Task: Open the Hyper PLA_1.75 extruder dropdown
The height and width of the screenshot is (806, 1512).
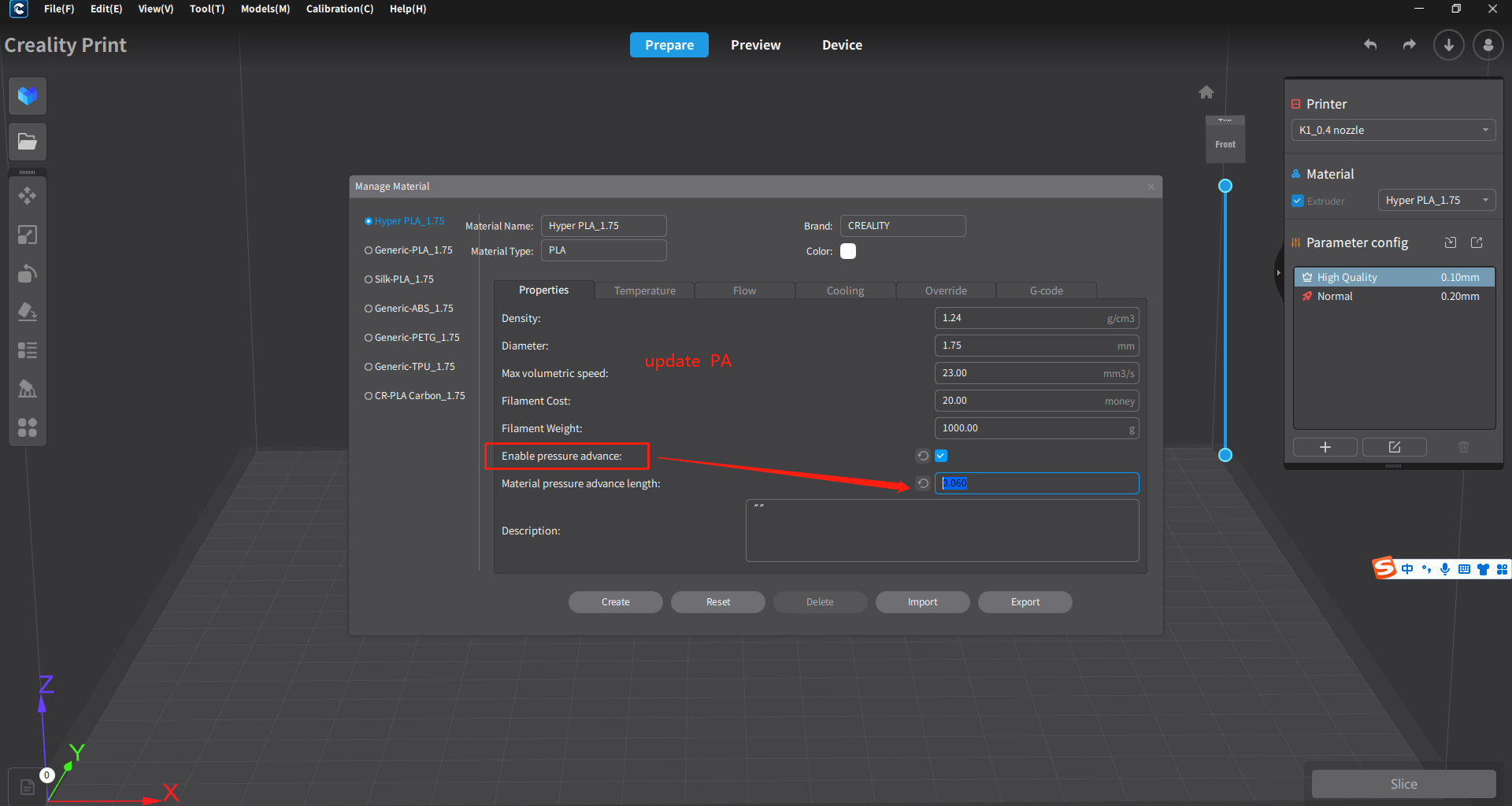Action: [1436, 201]
